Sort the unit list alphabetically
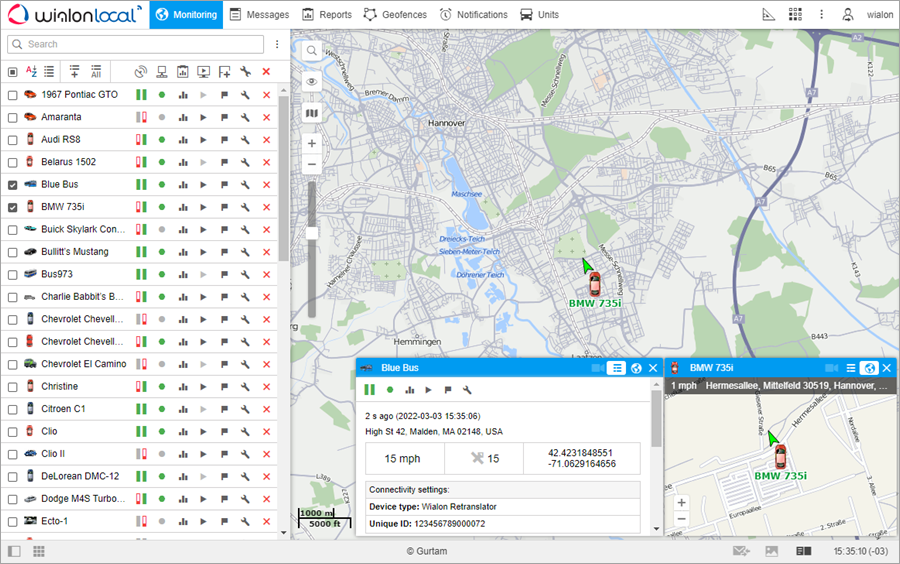The width and height of the screenshot is (900, 564). 31,72
